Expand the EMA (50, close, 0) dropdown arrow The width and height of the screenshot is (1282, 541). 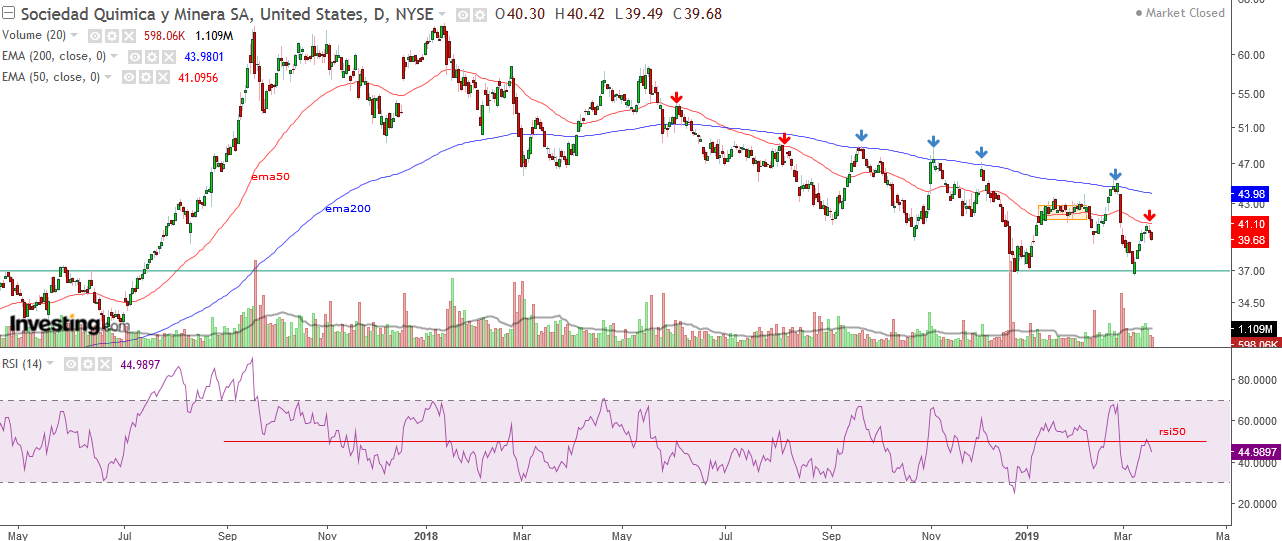click(108, 77)
